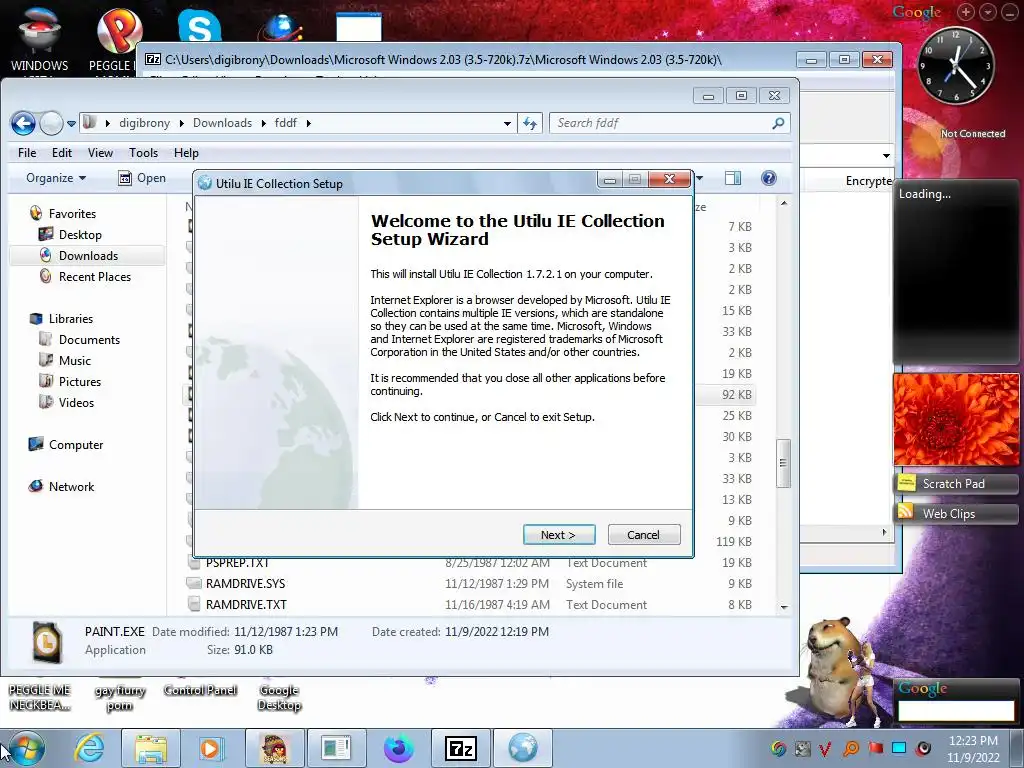Click the blue Help icon in Explorer

tap(769, 178)
